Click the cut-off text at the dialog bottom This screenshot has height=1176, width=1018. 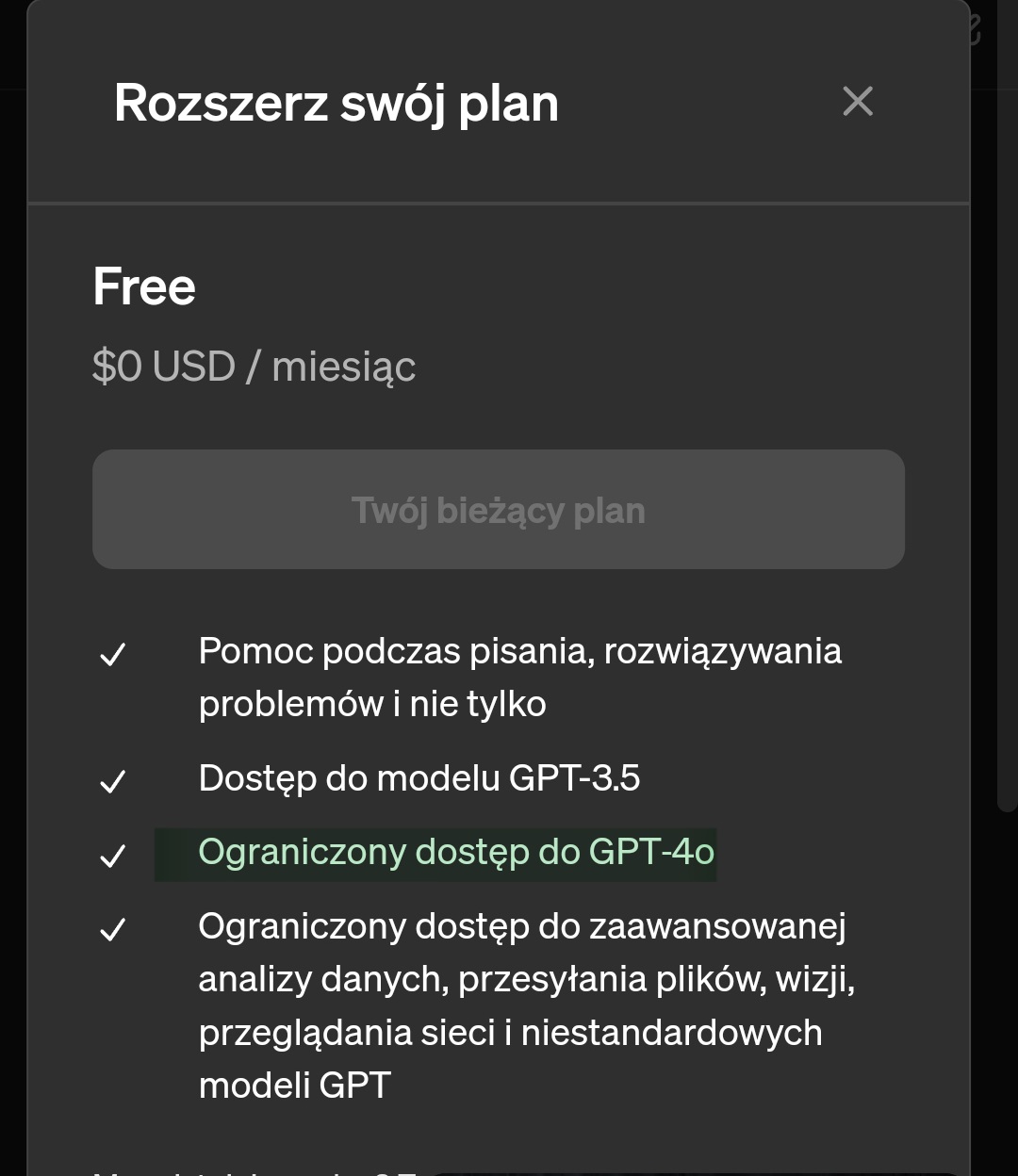tap(254, 1170)
